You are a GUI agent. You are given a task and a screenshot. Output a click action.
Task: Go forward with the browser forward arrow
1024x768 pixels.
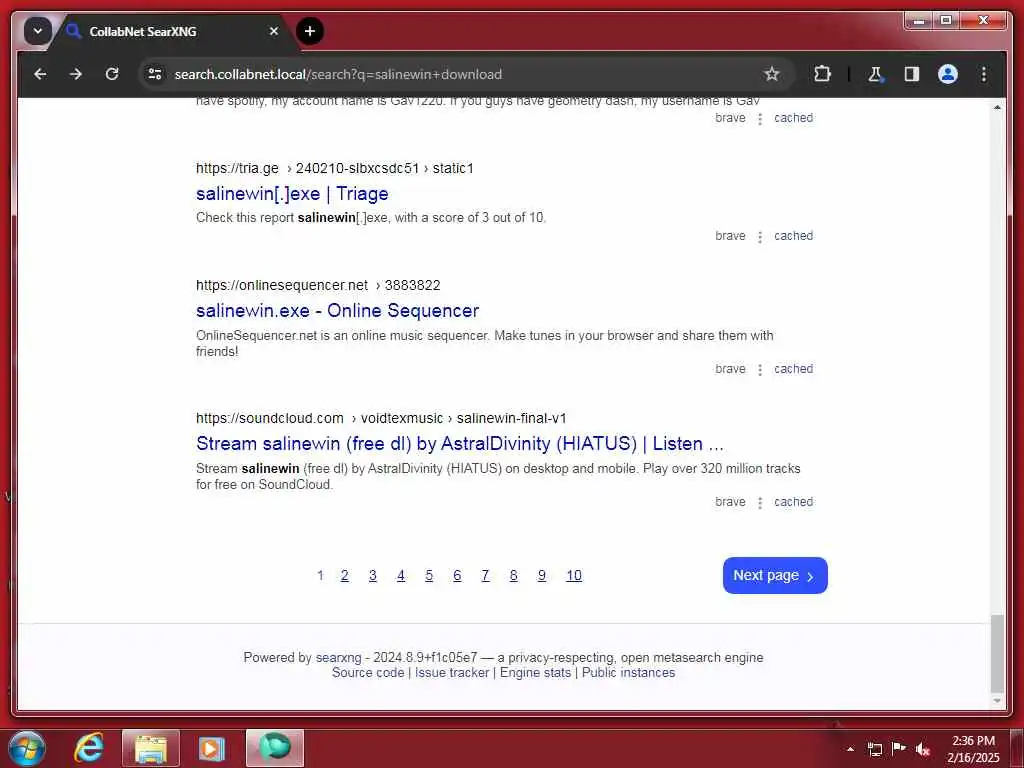(76, 74)
